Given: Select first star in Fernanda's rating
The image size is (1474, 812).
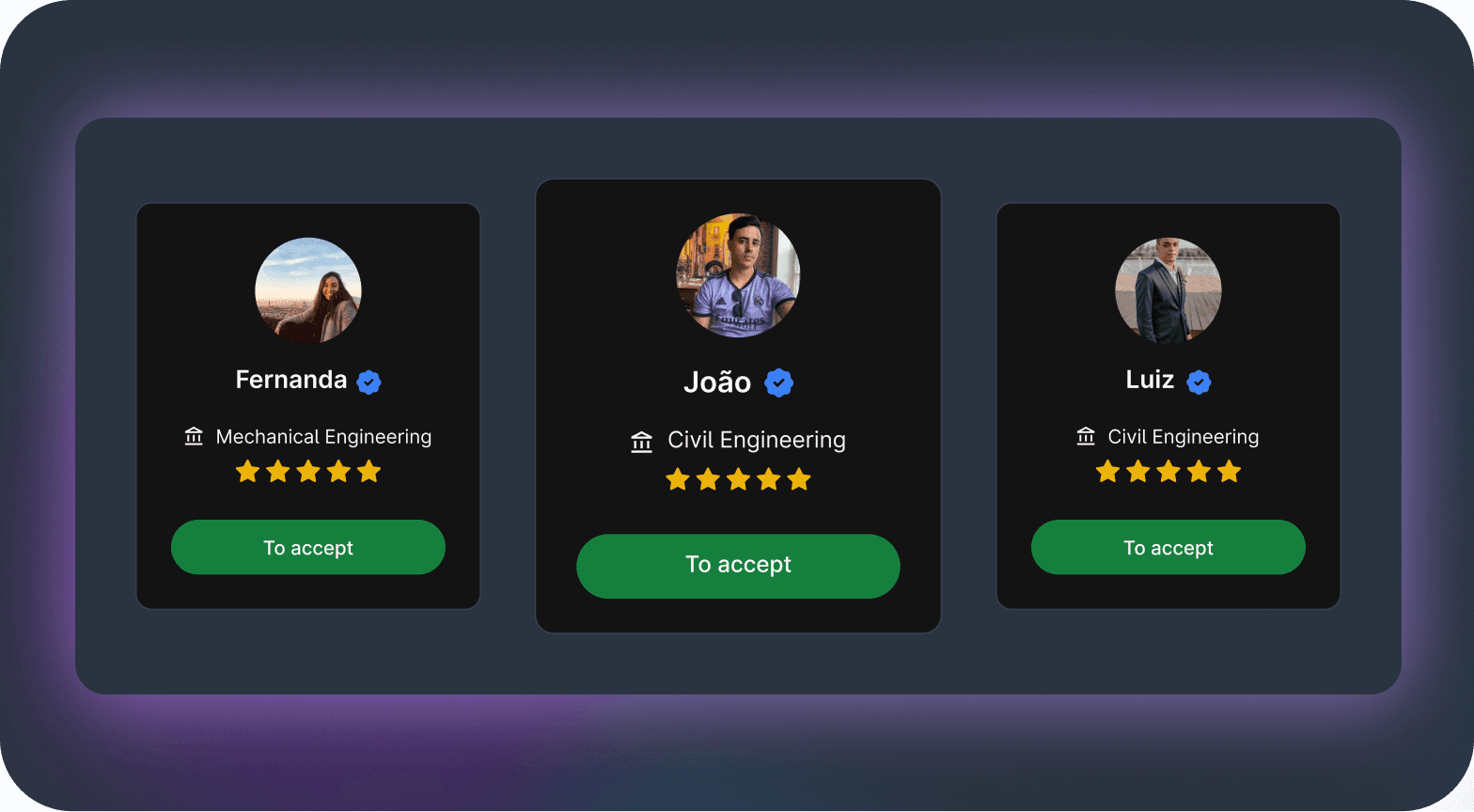Looking at the screenshot, I should [x=247, y=471].
